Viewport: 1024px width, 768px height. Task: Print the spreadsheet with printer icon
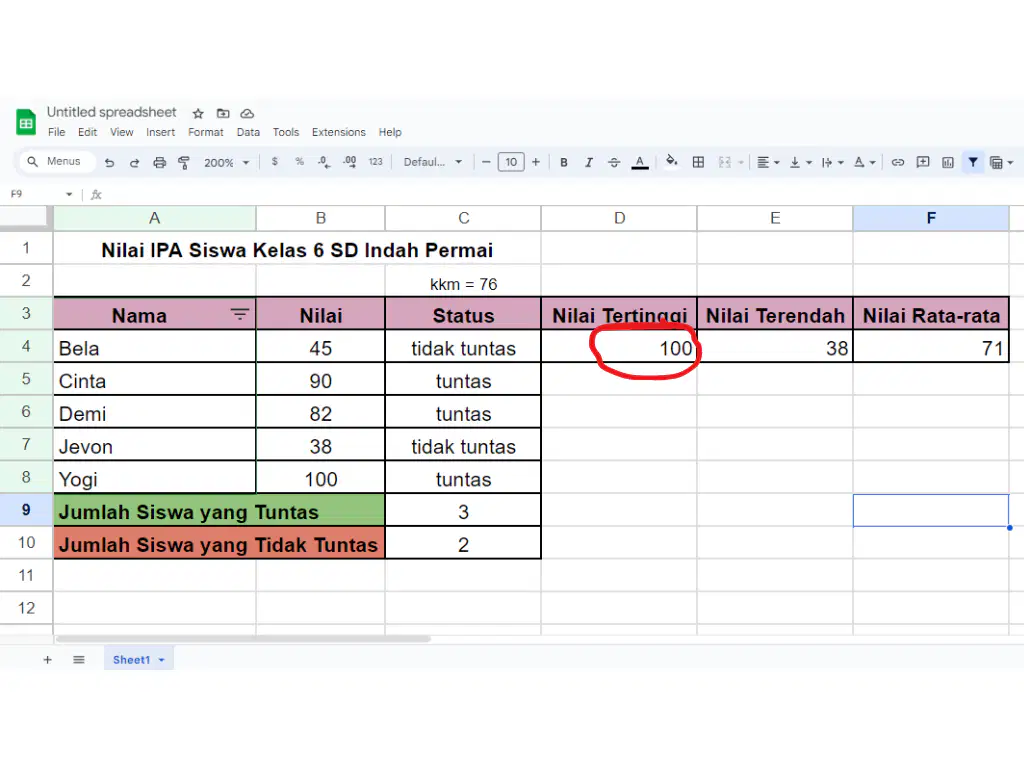click(159, 162)
